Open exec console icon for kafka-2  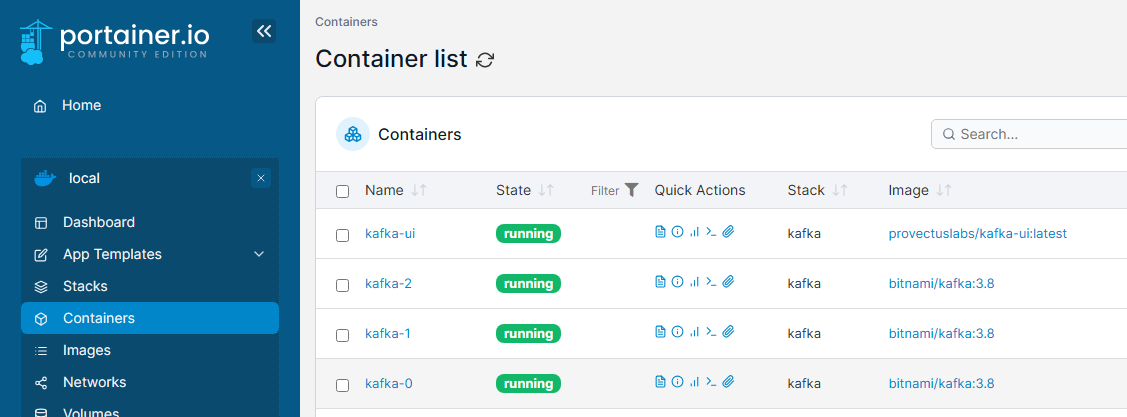(712, 282)
